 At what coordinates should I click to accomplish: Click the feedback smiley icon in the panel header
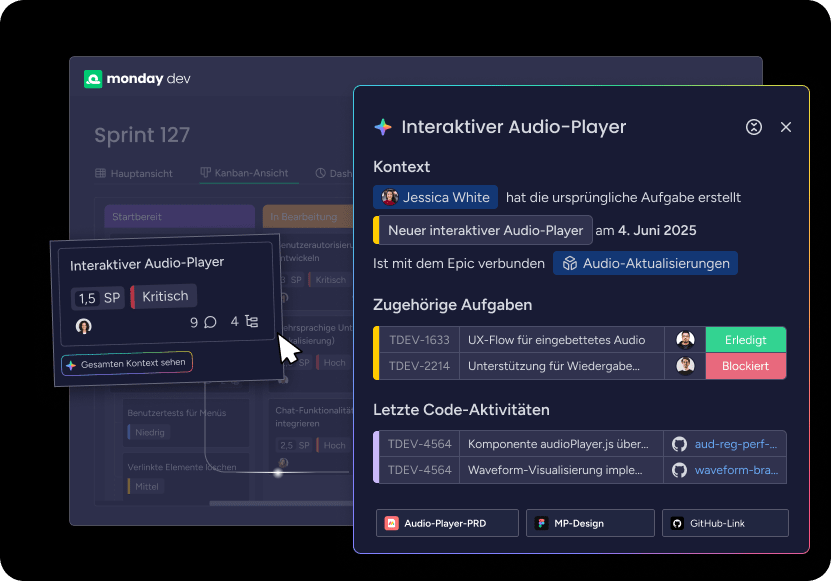(x=753, y=127)
